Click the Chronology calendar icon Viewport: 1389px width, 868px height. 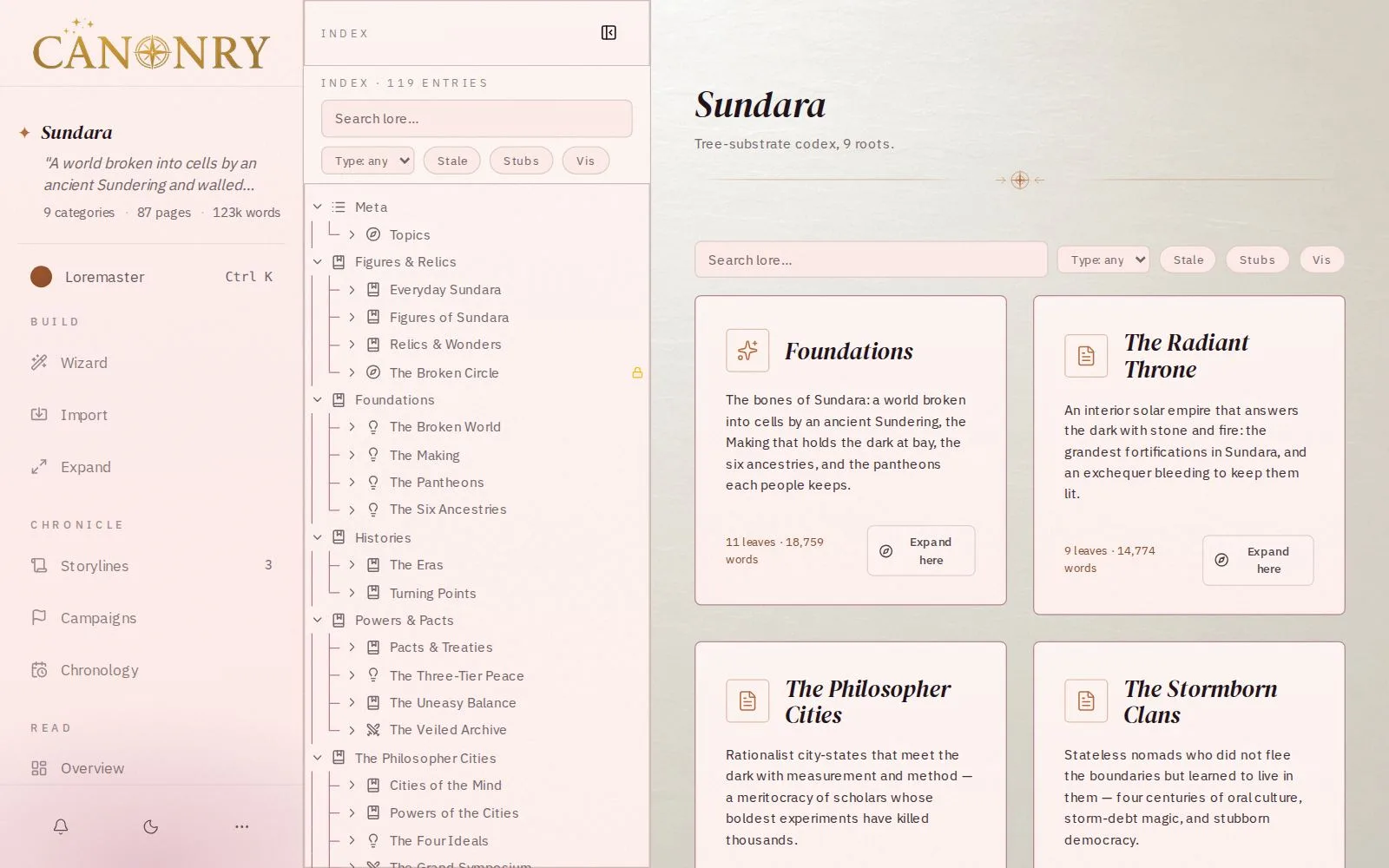coord(39,670)
